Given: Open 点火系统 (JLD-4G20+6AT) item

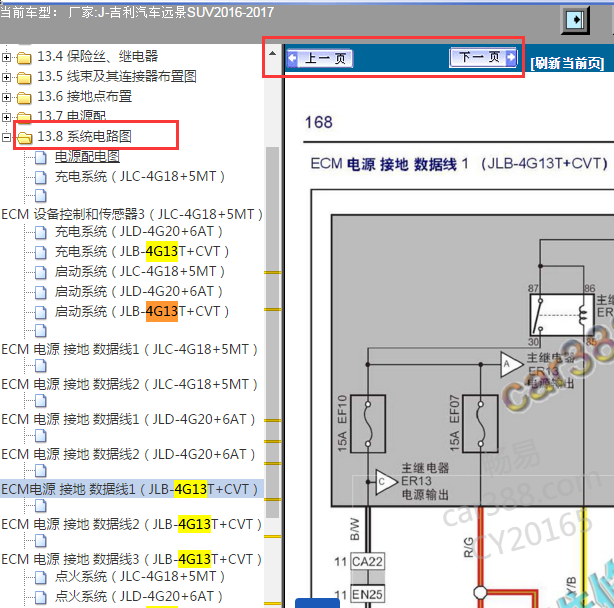Looking at the screenshot, I should pos(139,596).
